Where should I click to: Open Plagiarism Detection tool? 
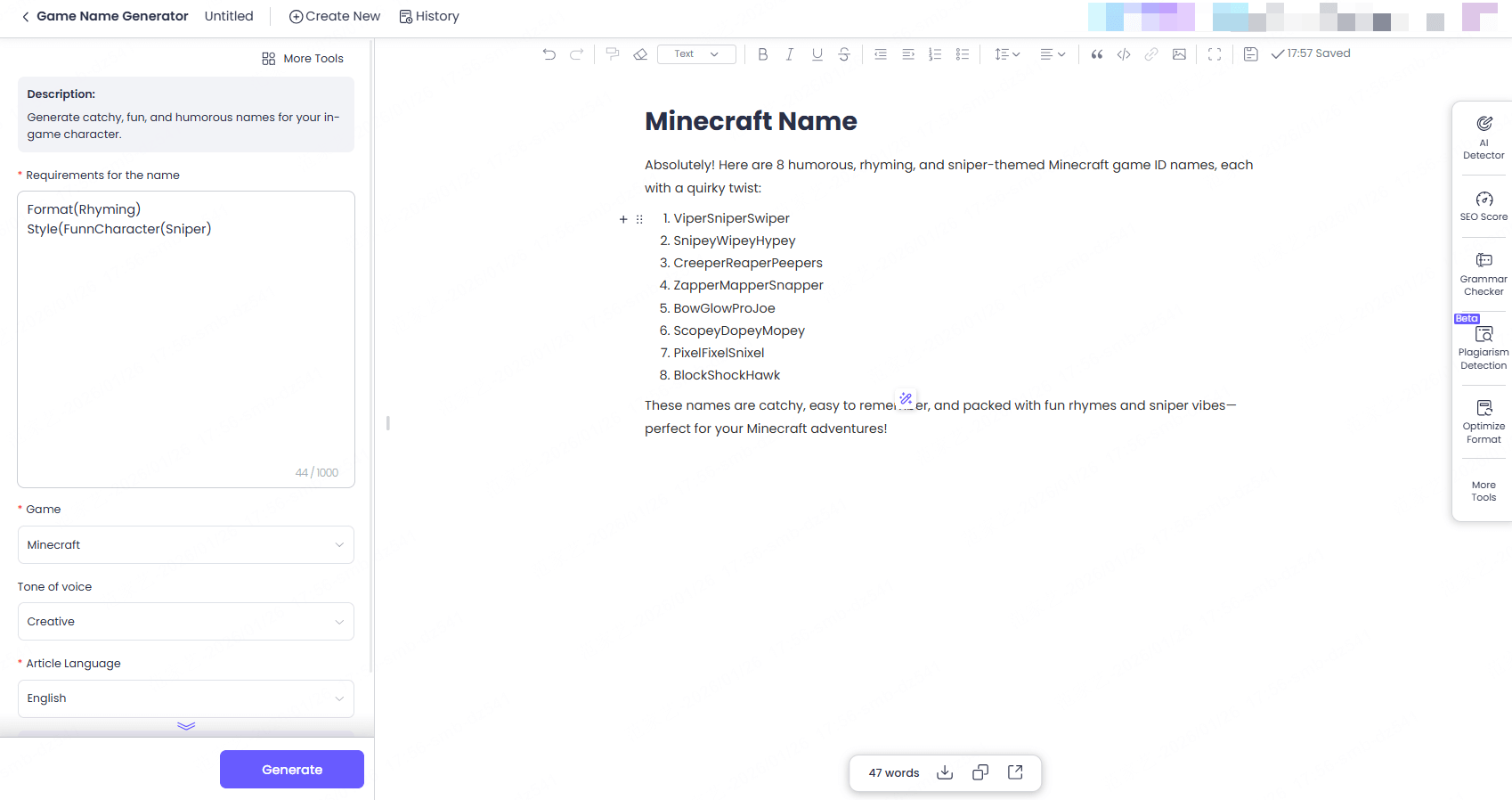1484,347
